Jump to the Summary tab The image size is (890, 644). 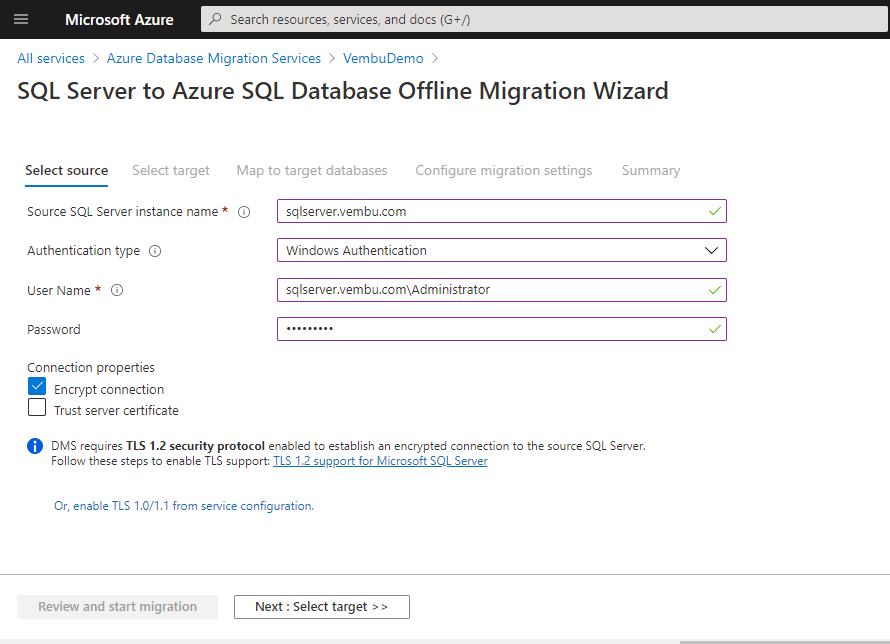(650, 171)
